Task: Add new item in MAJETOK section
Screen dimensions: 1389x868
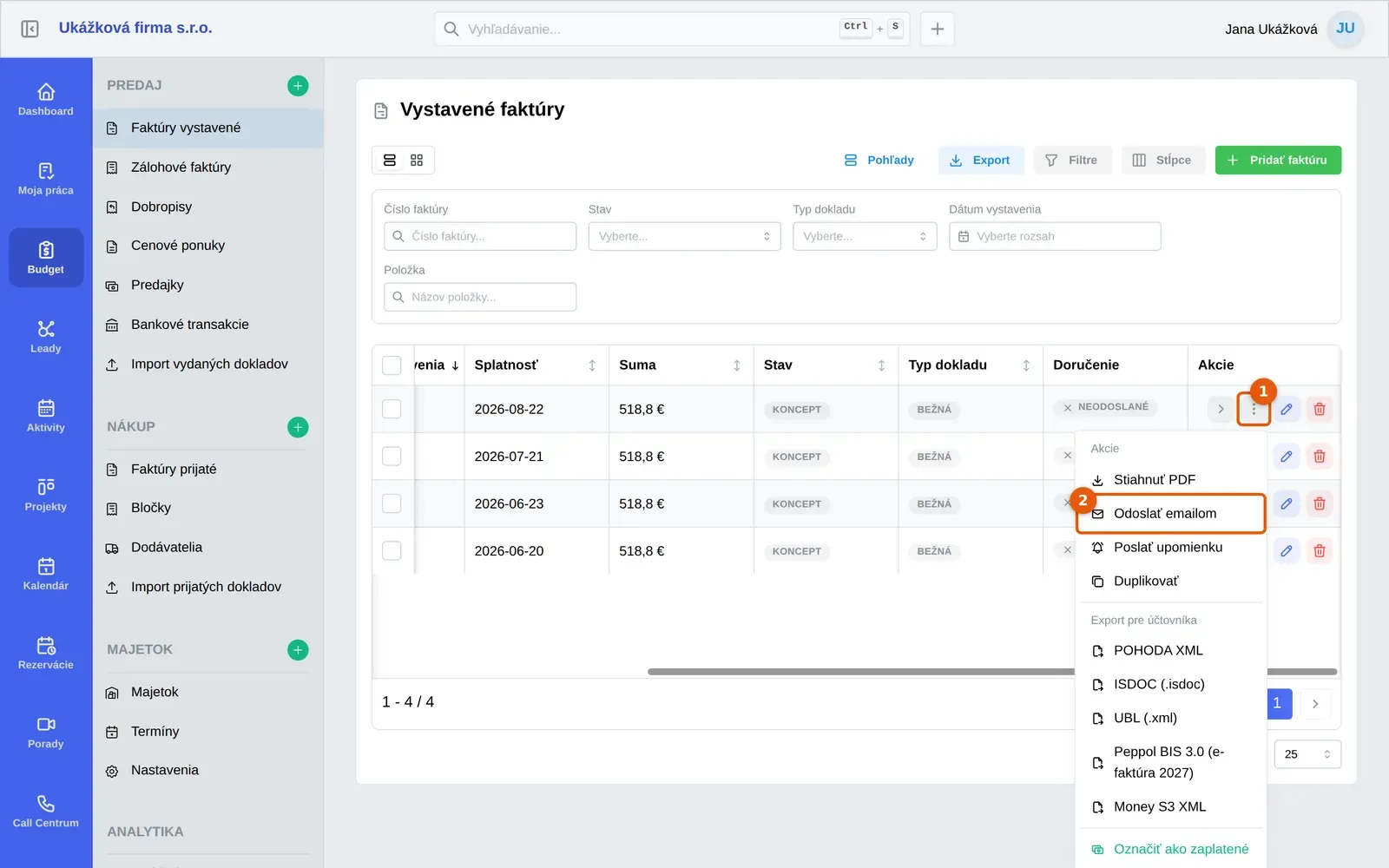Action: tap(298, 650)
